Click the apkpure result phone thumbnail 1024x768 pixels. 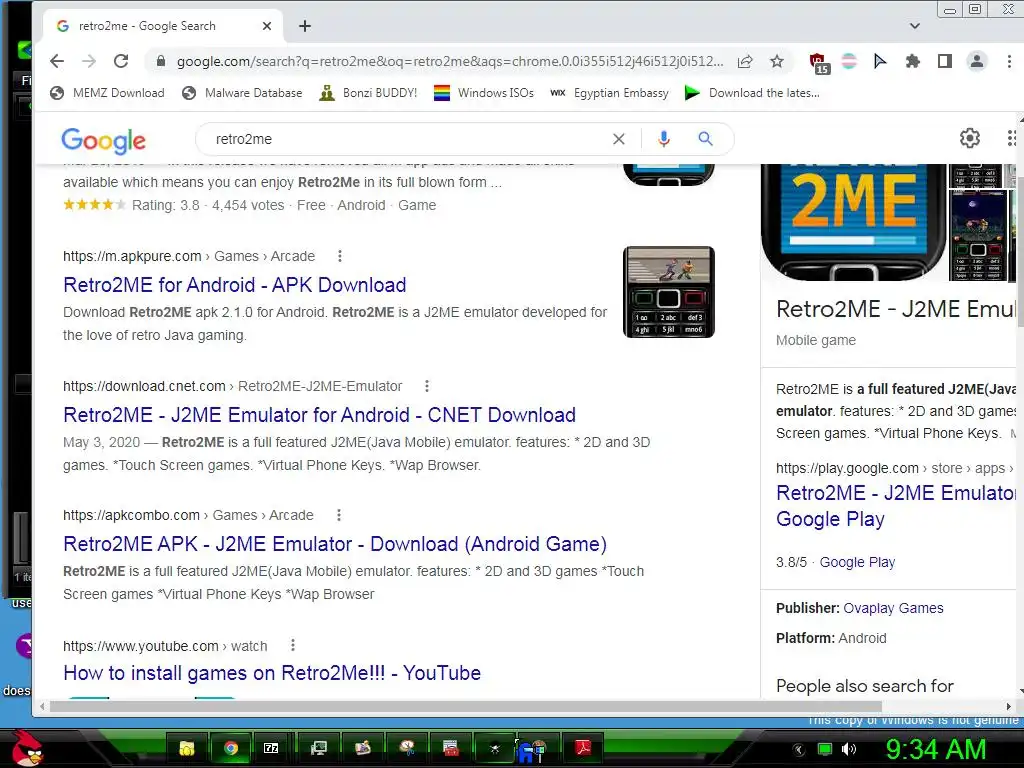(x=669, y=292)
